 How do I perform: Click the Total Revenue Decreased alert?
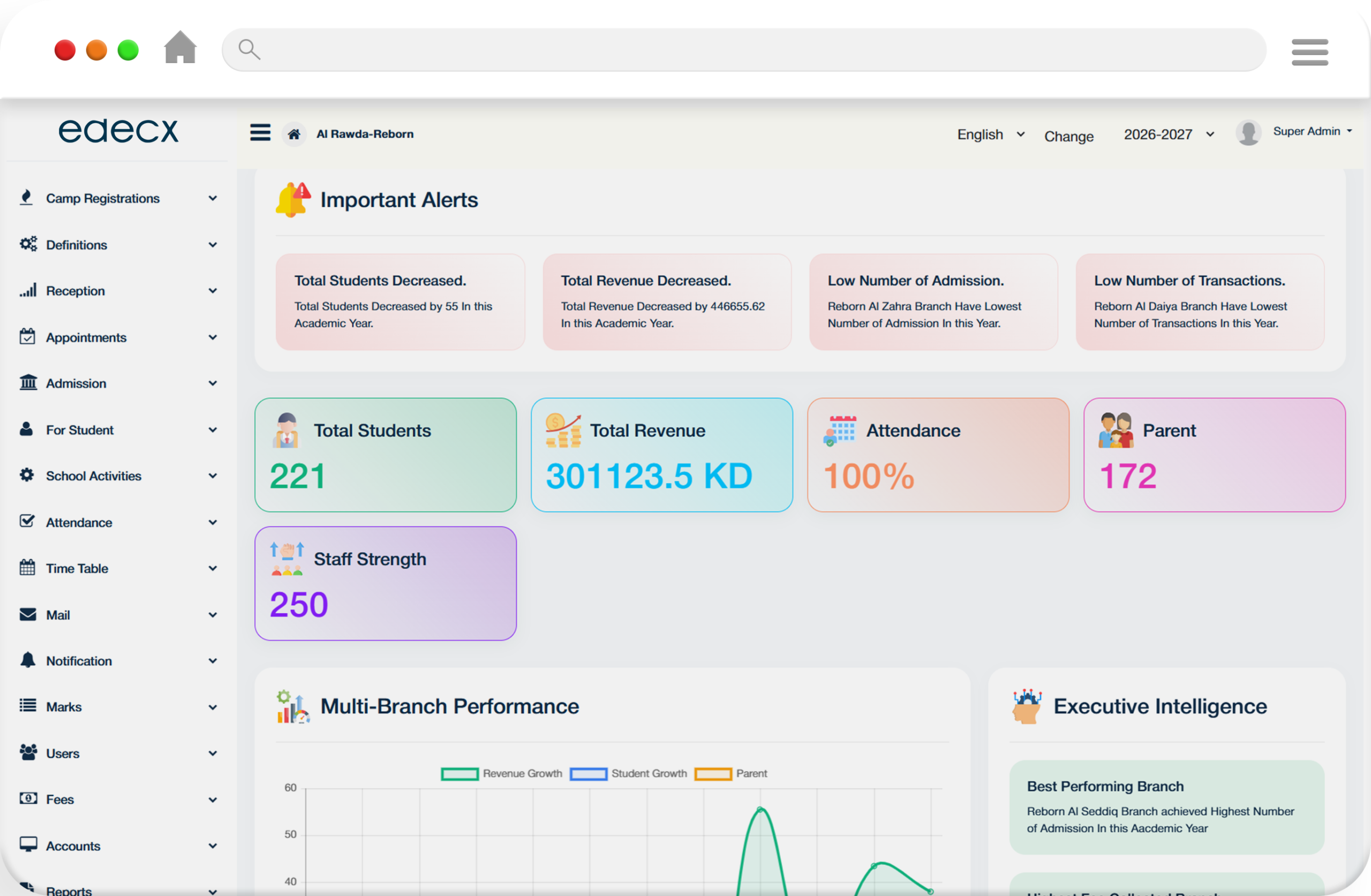[667, 302]
